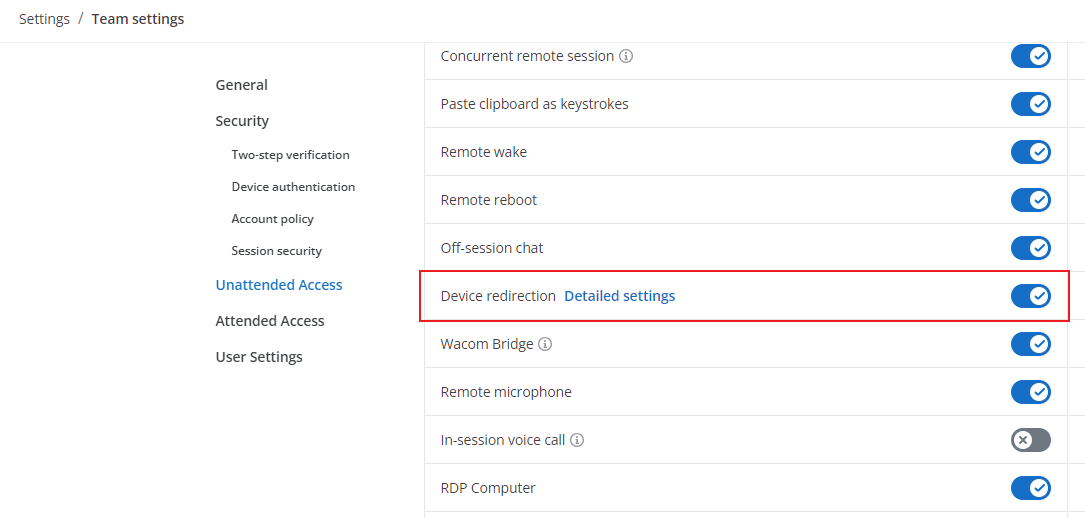Enable In-session voice call toggle
Image resolution: width=1085 pixels, height=518 pixels.
1030,440
